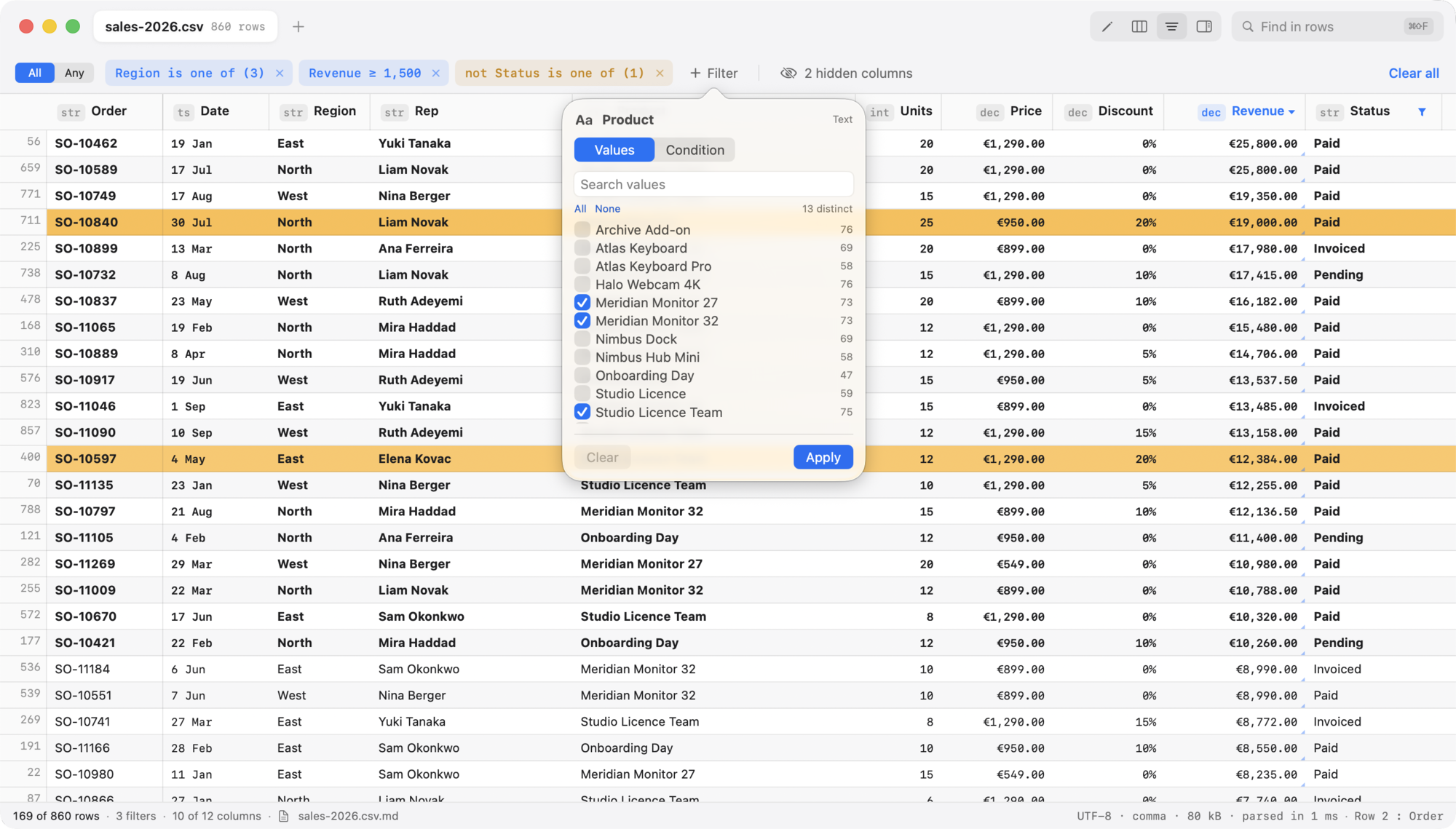Image resolution: width=1456 pixels, height=829 pixels.
Task: Check the Nimbus Hub Mini value
Action: click(x=582, y=357)
